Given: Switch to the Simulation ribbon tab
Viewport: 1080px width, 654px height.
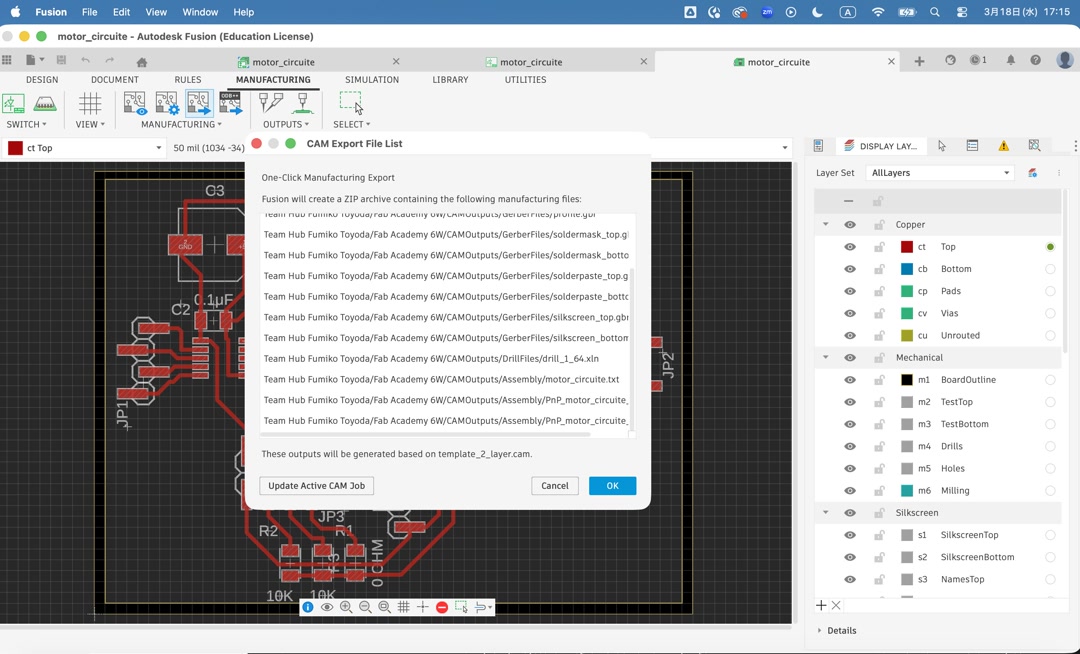Looking at the screenshot, I should pos(371,80).
